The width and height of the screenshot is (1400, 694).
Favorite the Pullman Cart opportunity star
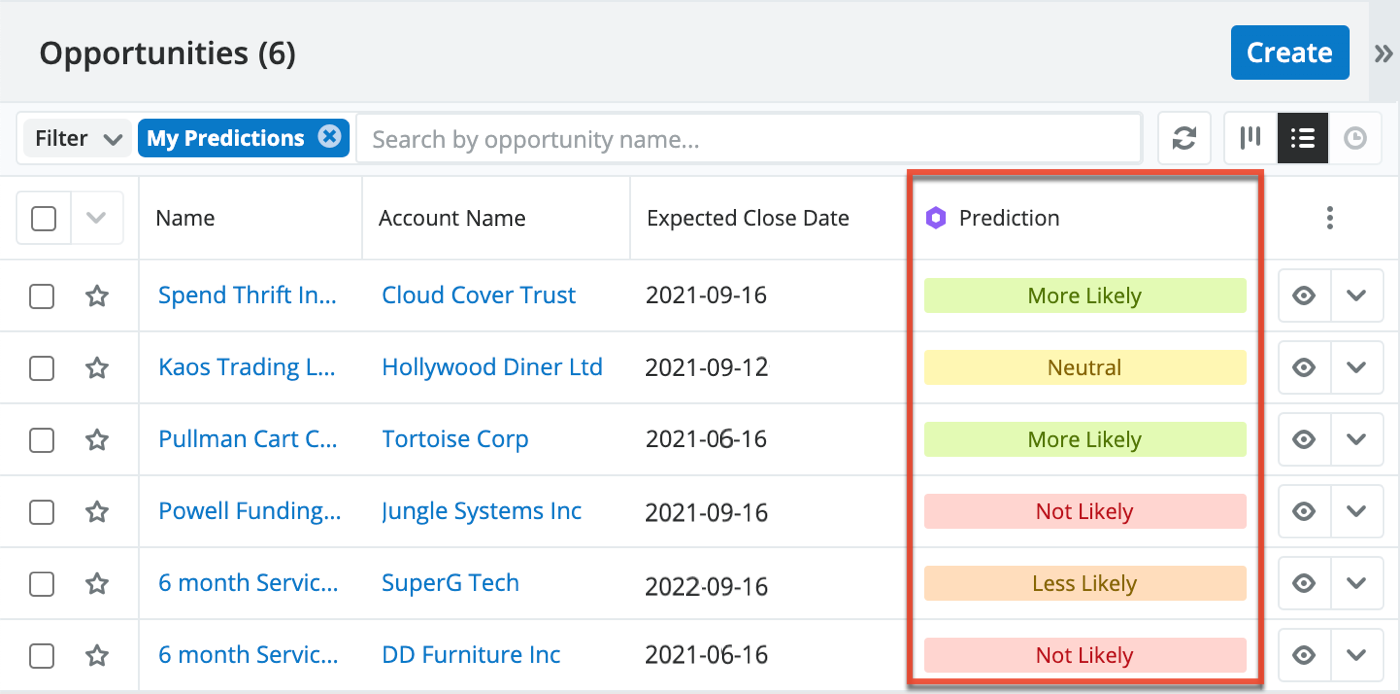(x=96, y=439)
